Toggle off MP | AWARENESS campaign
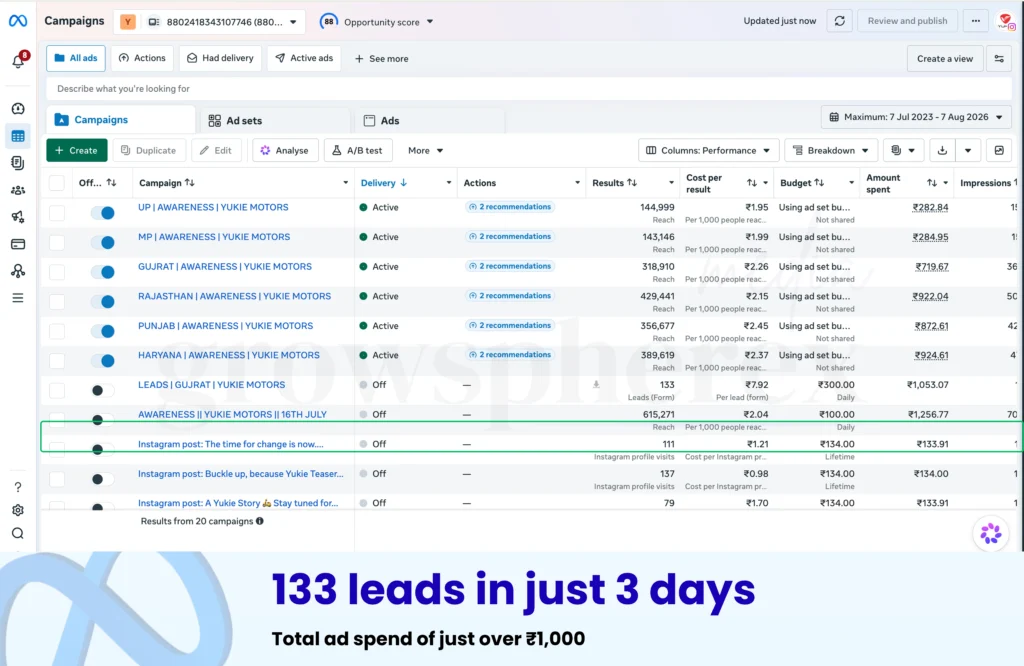 (x=103, y=242)
